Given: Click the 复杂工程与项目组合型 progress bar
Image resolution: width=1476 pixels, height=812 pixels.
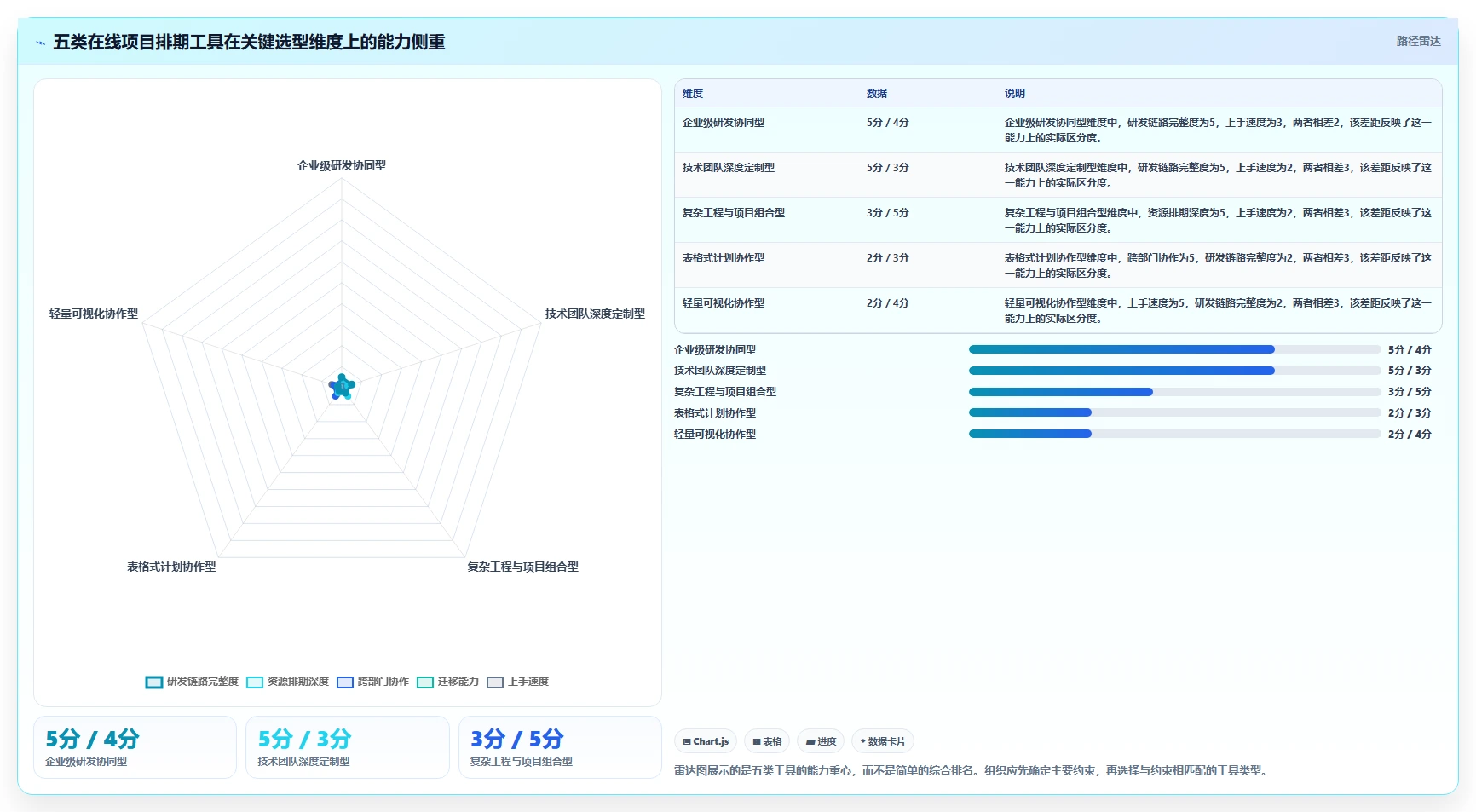Looking at the screenshot, I should click(x=1174, y=392).
